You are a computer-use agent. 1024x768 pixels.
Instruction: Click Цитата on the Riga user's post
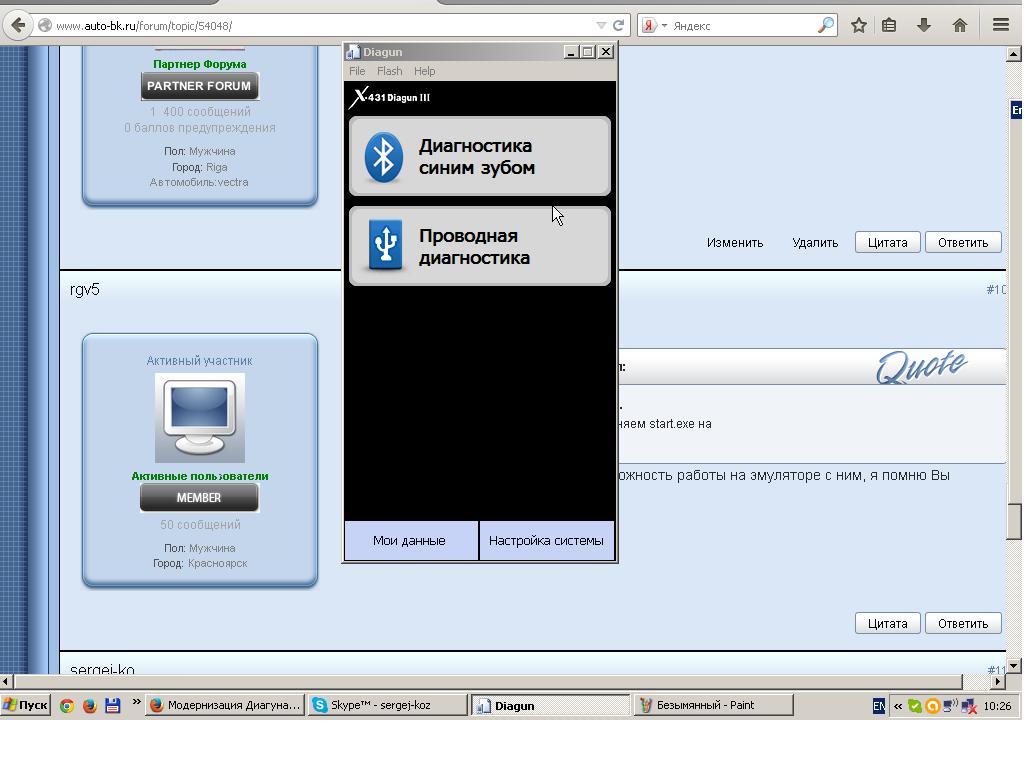888,242
